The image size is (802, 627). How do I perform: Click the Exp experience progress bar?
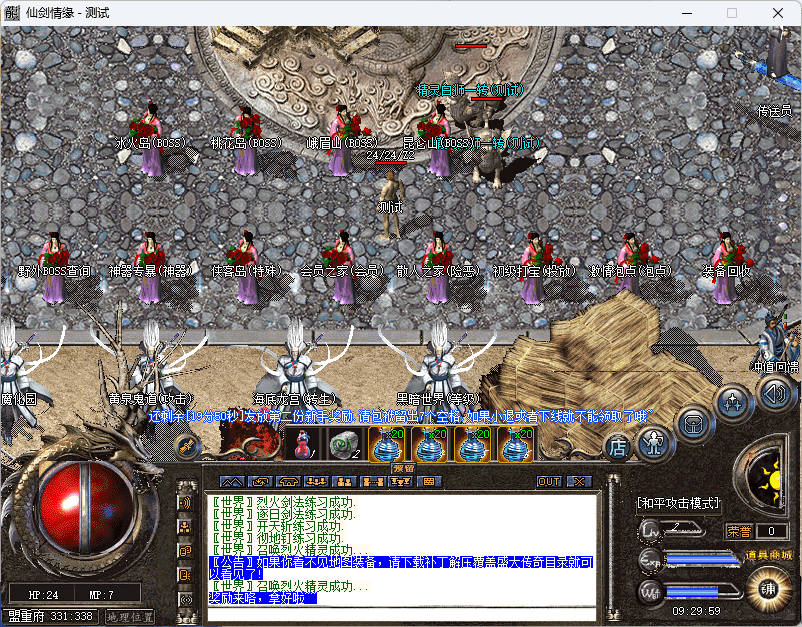703,559
